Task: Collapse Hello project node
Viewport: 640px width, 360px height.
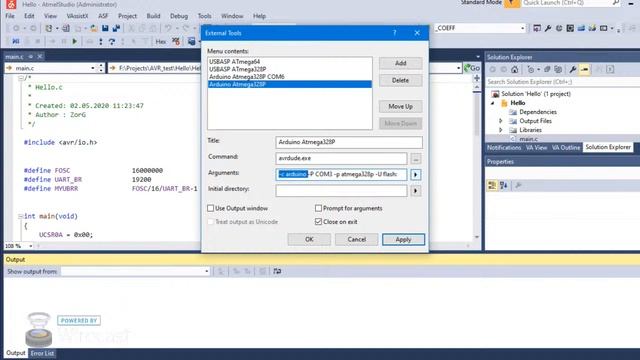Action: coord(493,103)
